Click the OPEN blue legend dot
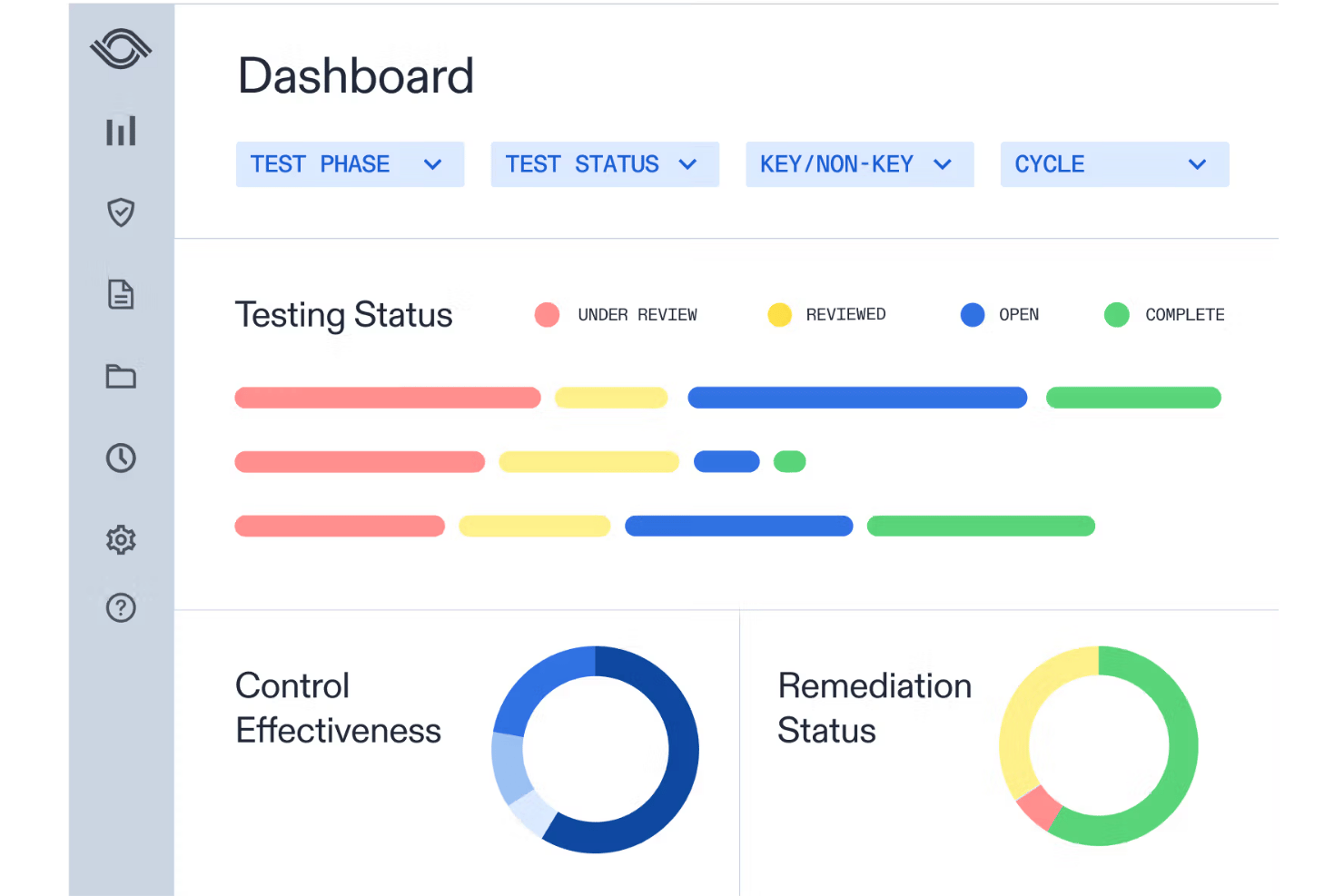This screenshot has height=896, width=1344. (x=973, y=315)
